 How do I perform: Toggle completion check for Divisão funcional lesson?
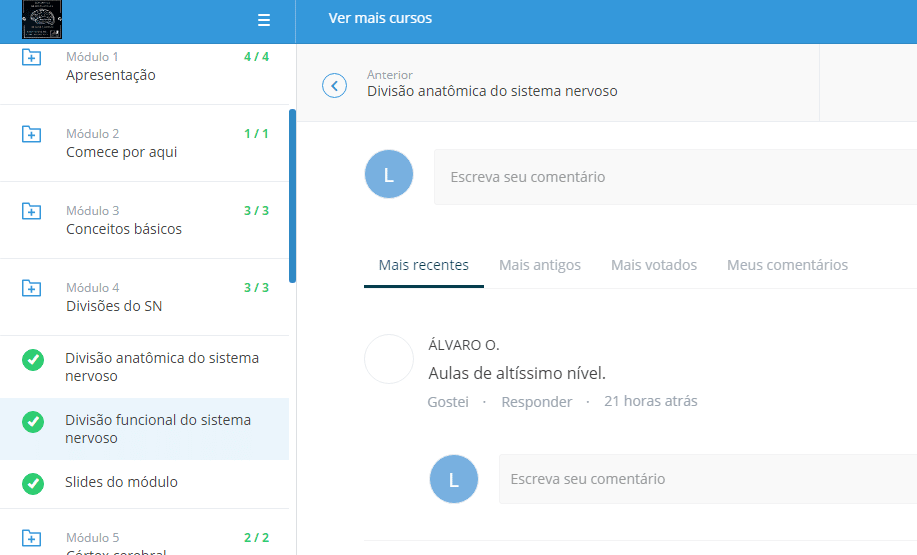(33, 422)
